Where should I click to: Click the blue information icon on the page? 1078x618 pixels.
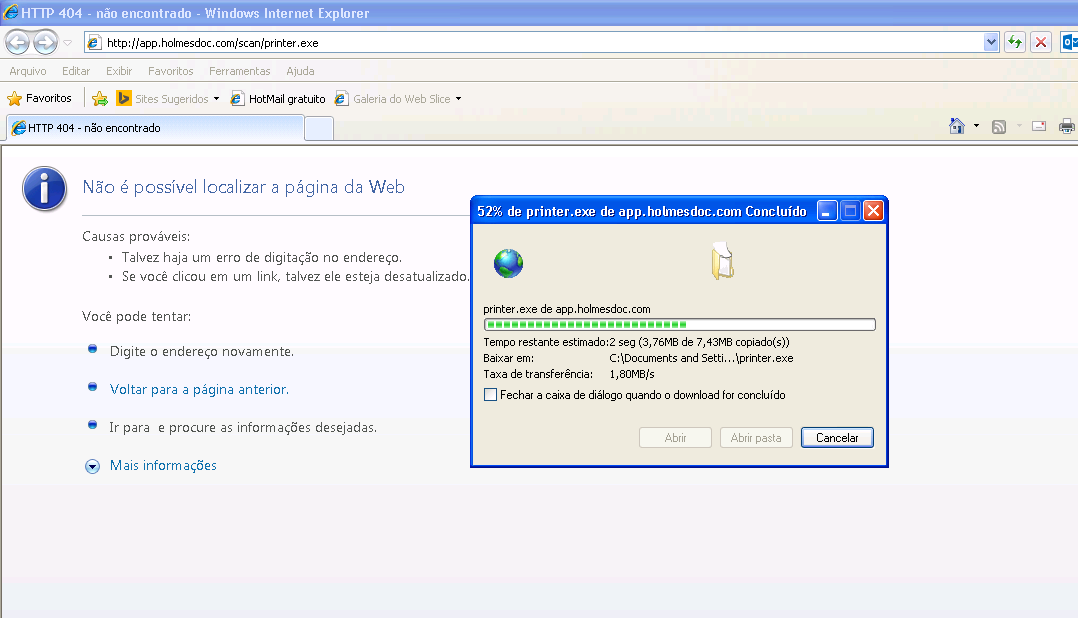[x=44, y=188]
